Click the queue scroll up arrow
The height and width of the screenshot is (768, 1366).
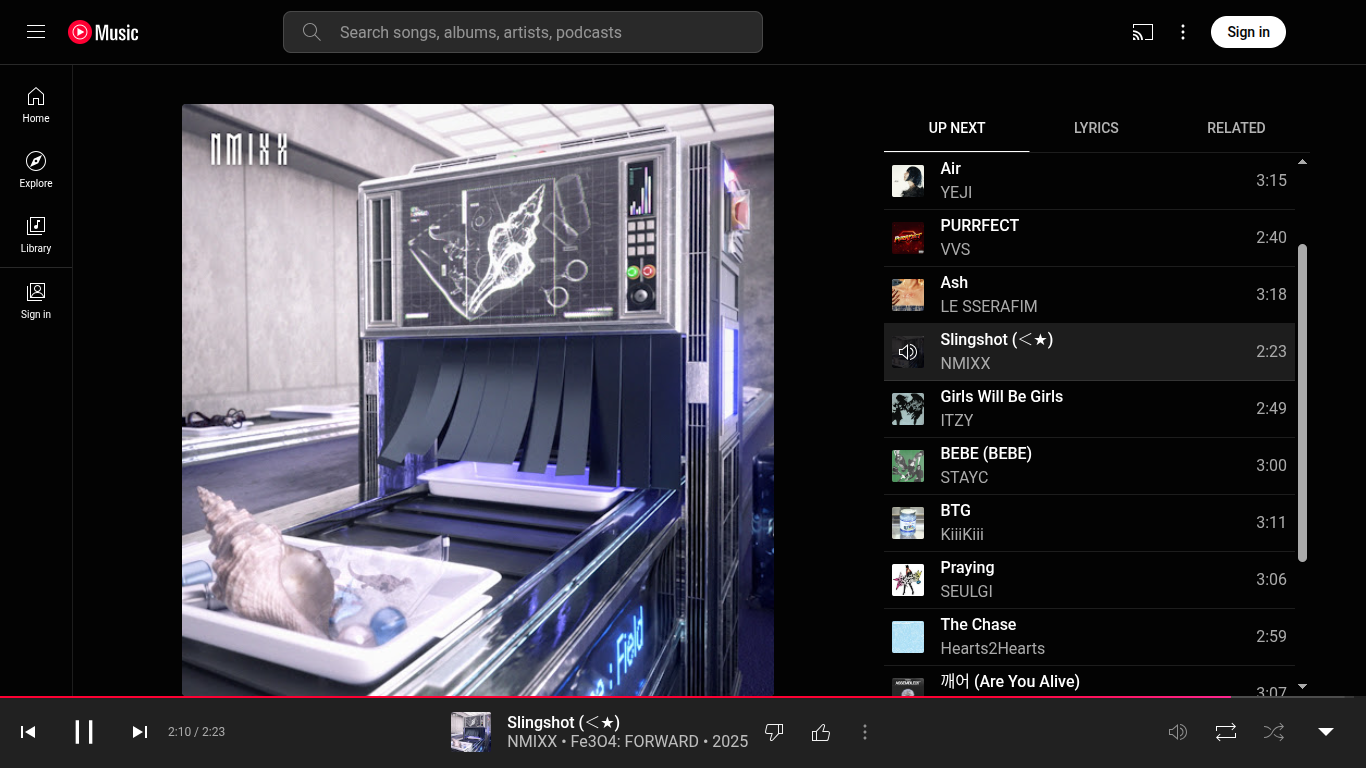point(1302,161)
